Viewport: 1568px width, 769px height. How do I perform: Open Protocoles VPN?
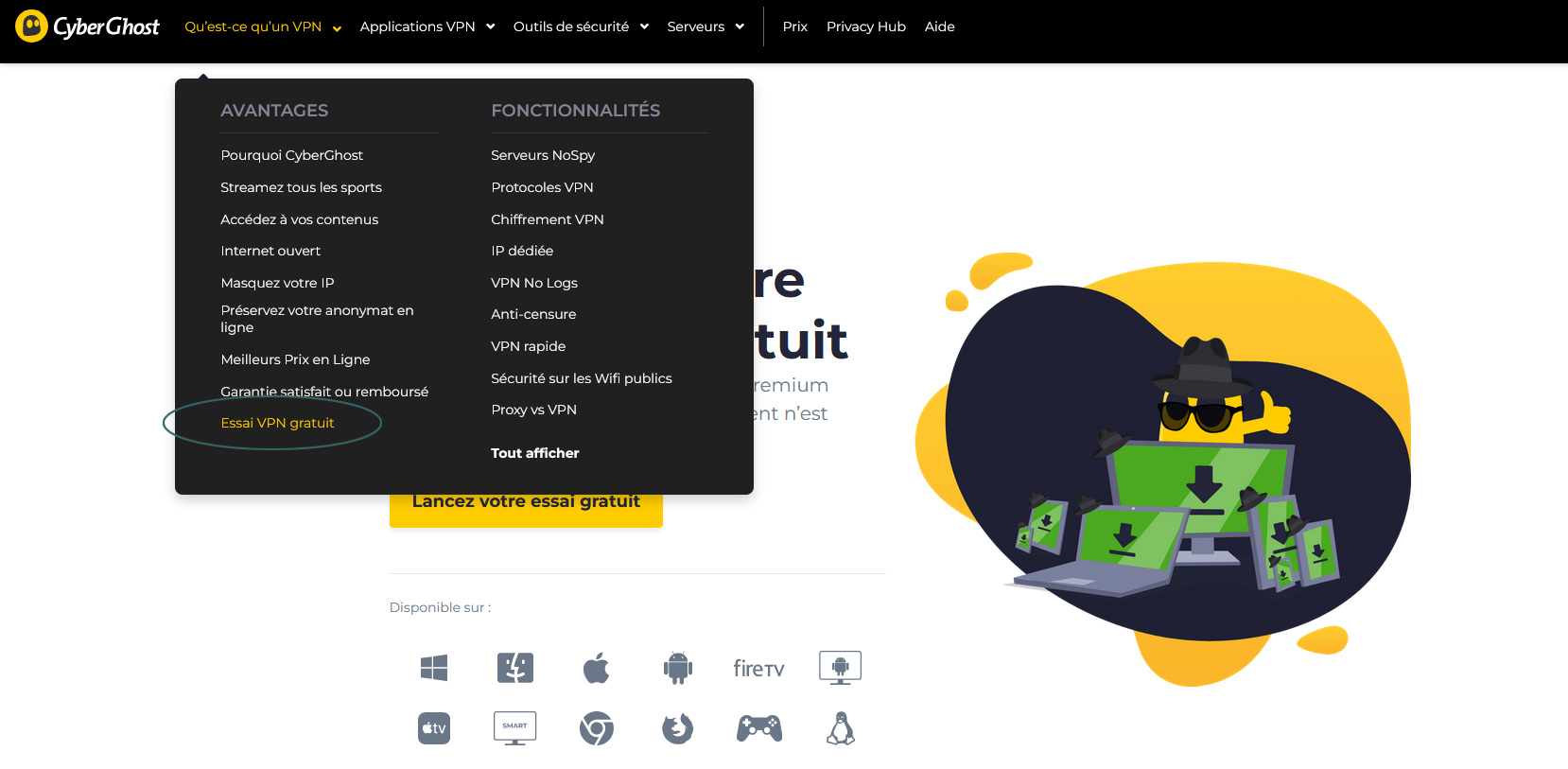tap(543, 187)
